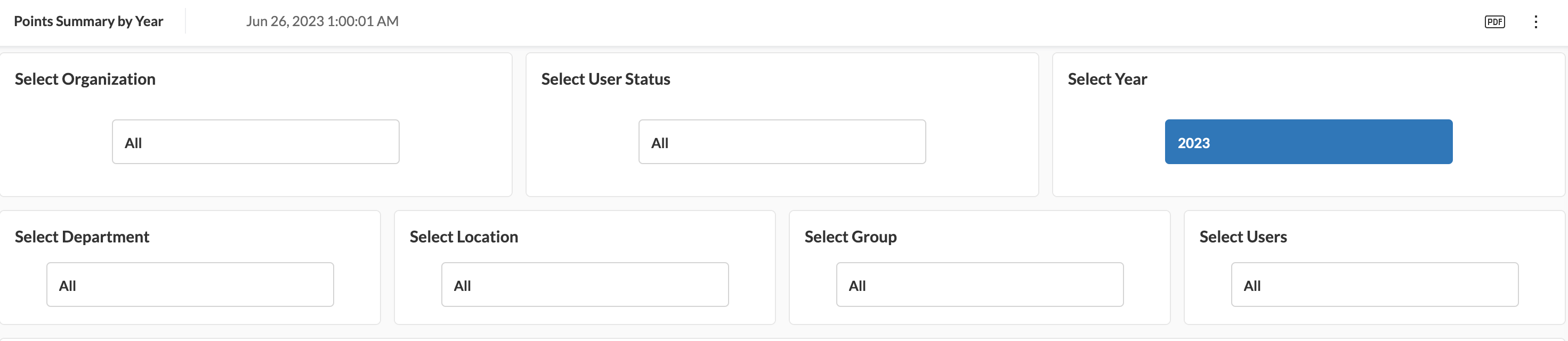Click the Select User Status heading

pos(605,79)
